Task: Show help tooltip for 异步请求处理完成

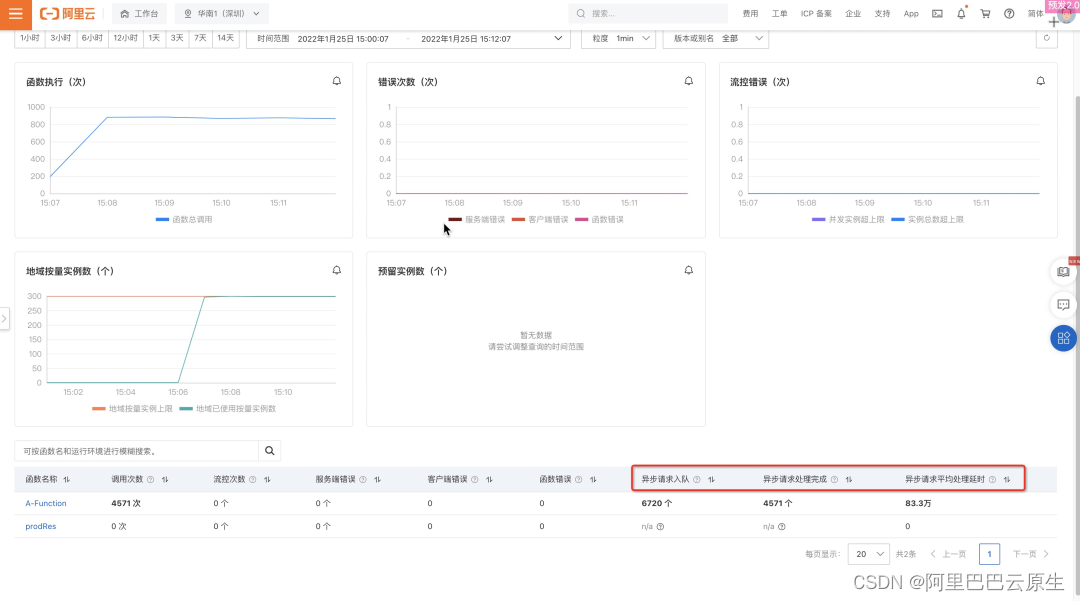Action: (x=834, y=479)
